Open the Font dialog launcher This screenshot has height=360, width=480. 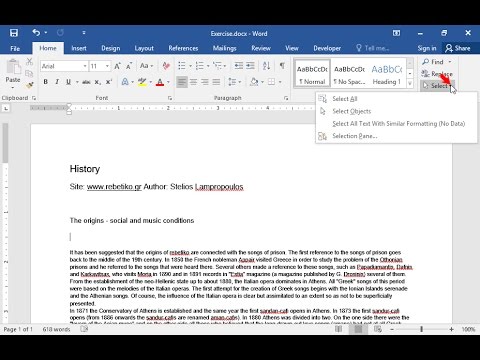(x=170, y=98)
